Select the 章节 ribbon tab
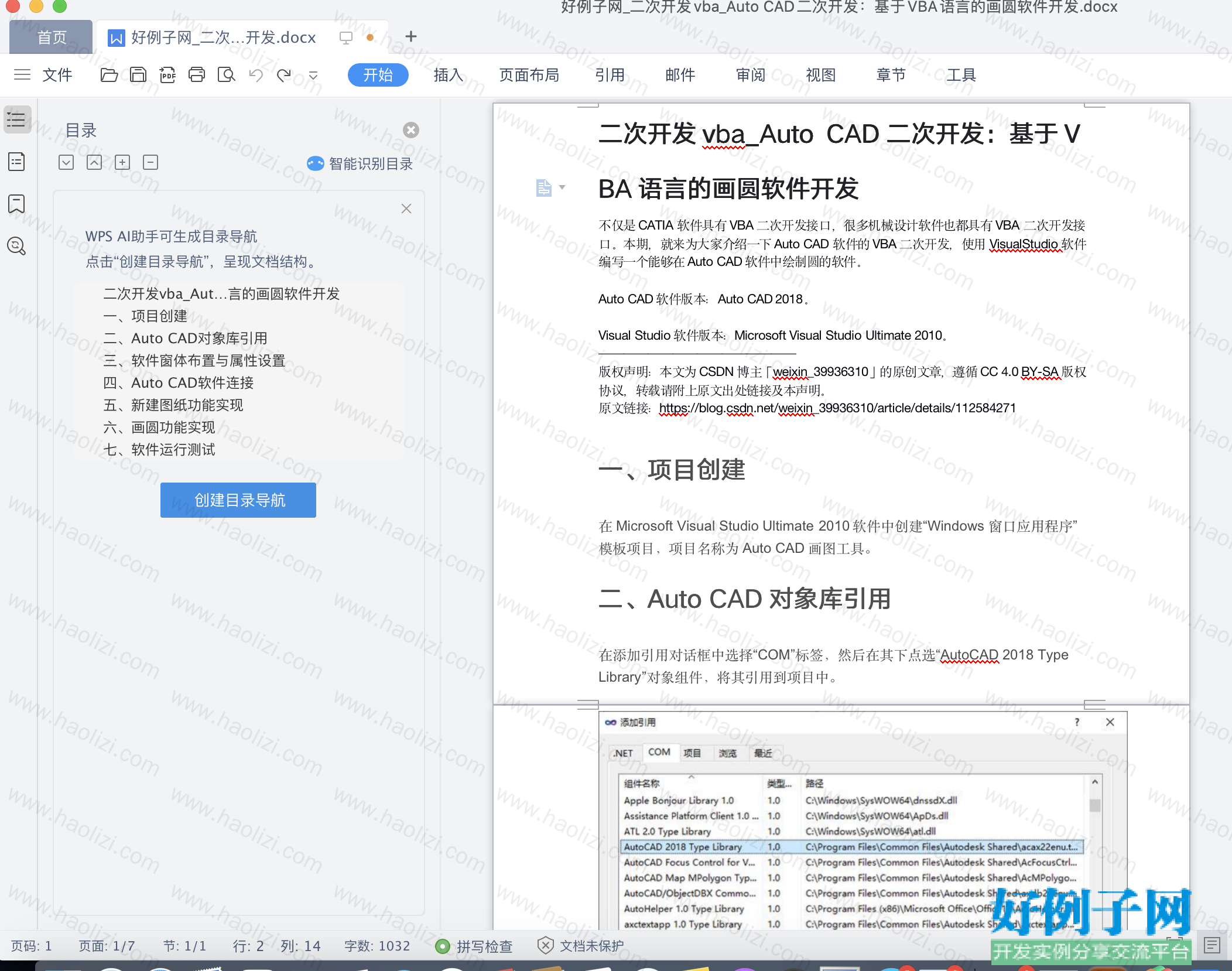The height and width of the screenshot is (971, 1232). click(x=891, y=75)
